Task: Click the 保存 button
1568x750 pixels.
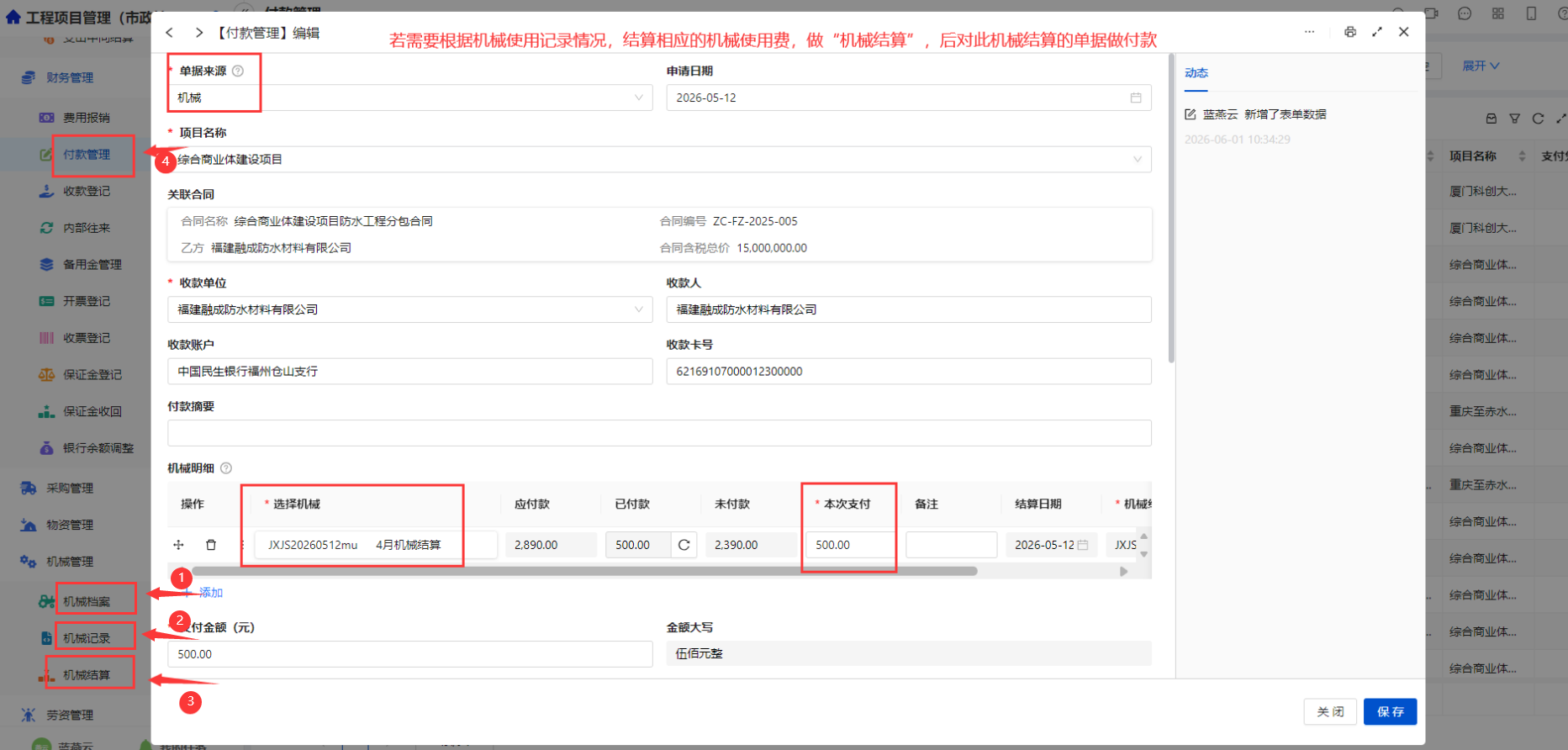Action: tap(1391, 712)
